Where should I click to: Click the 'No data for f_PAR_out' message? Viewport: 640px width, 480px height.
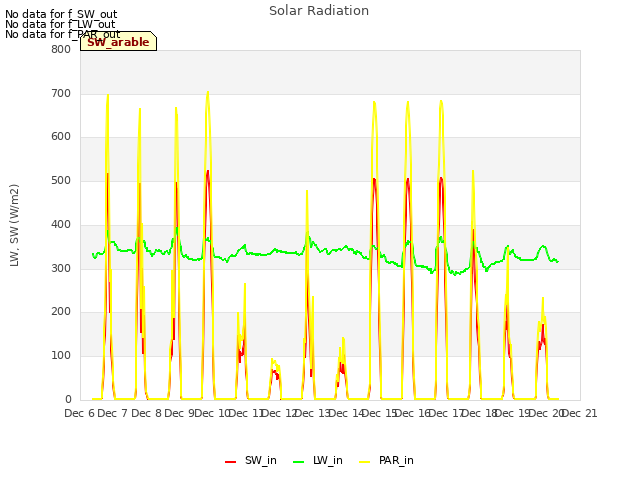(62, 34)
